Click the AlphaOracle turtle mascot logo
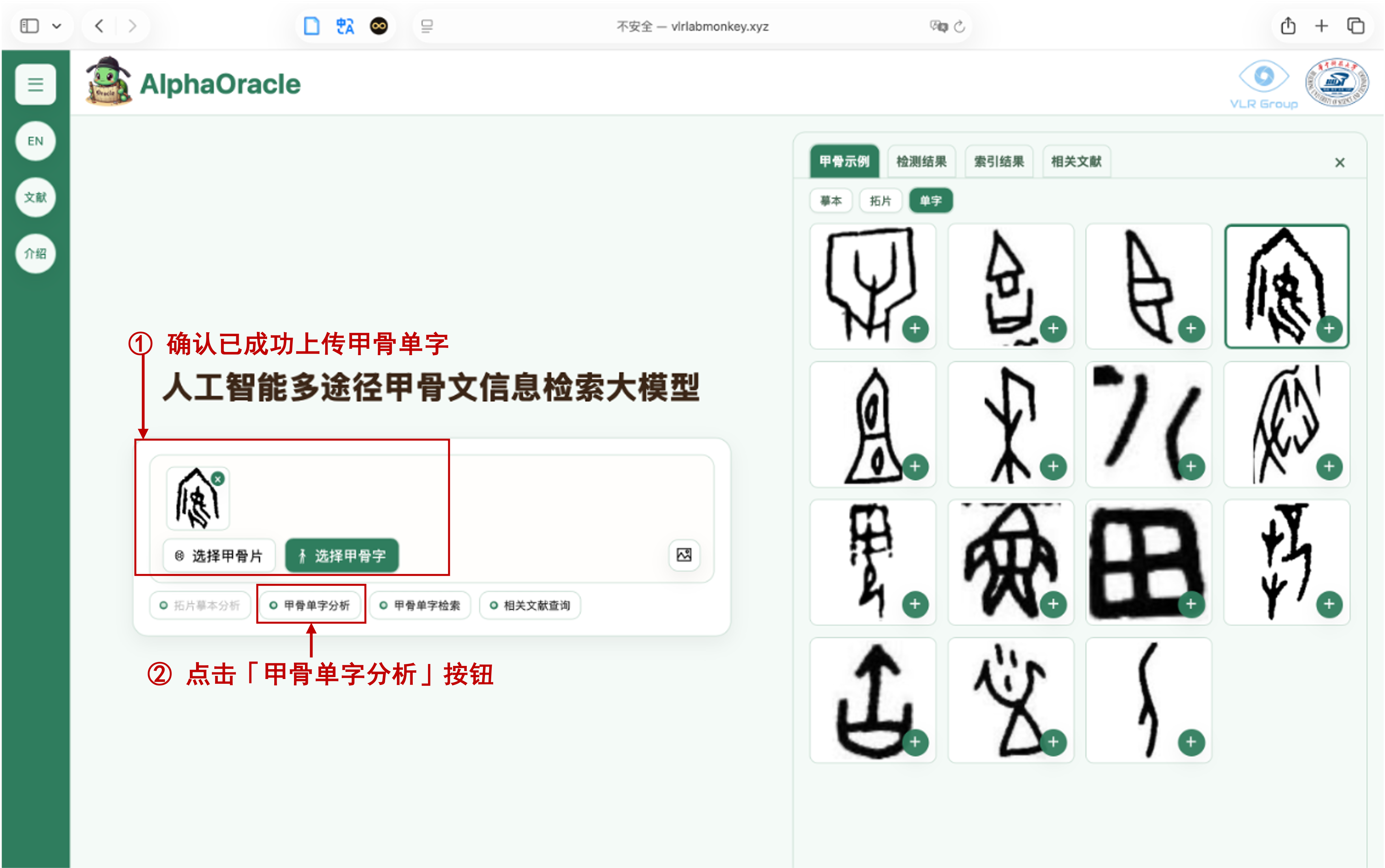The image size is (1385, 868). click(x=108, y=83)
